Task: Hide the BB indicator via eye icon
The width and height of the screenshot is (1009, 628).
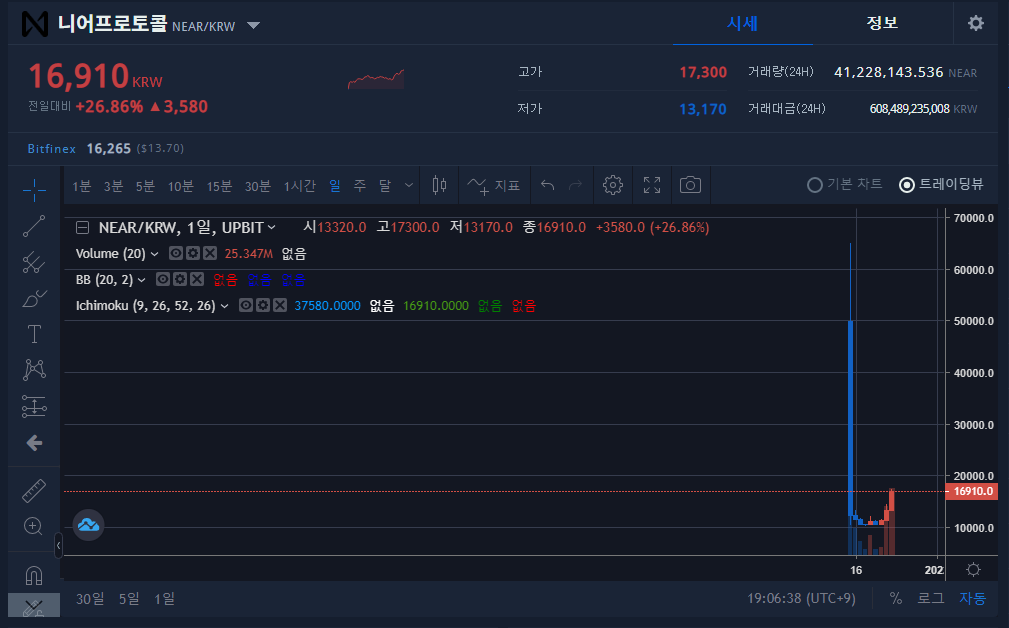Action: pos(163,279)
